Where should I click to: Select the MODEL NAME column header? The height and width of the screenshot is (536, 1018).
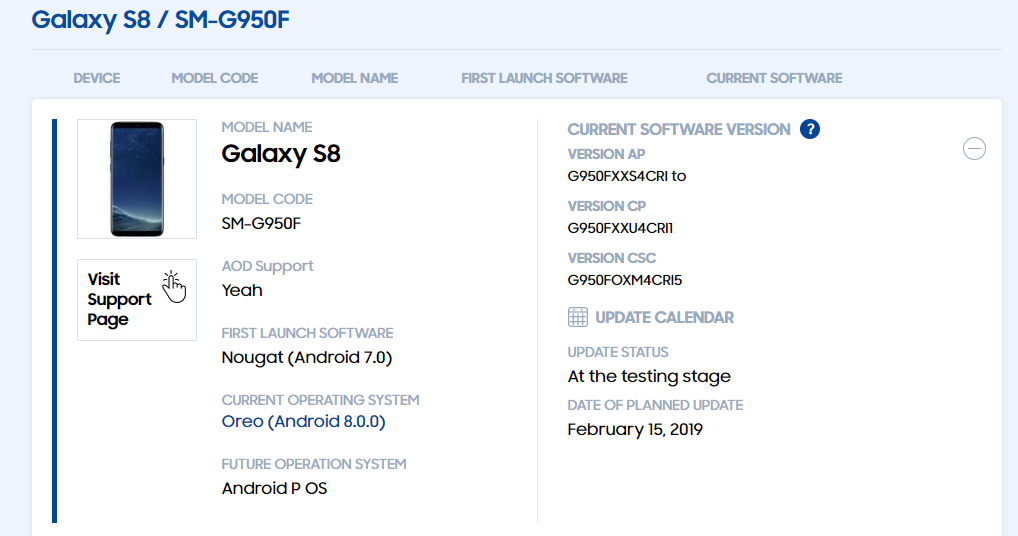354,79
